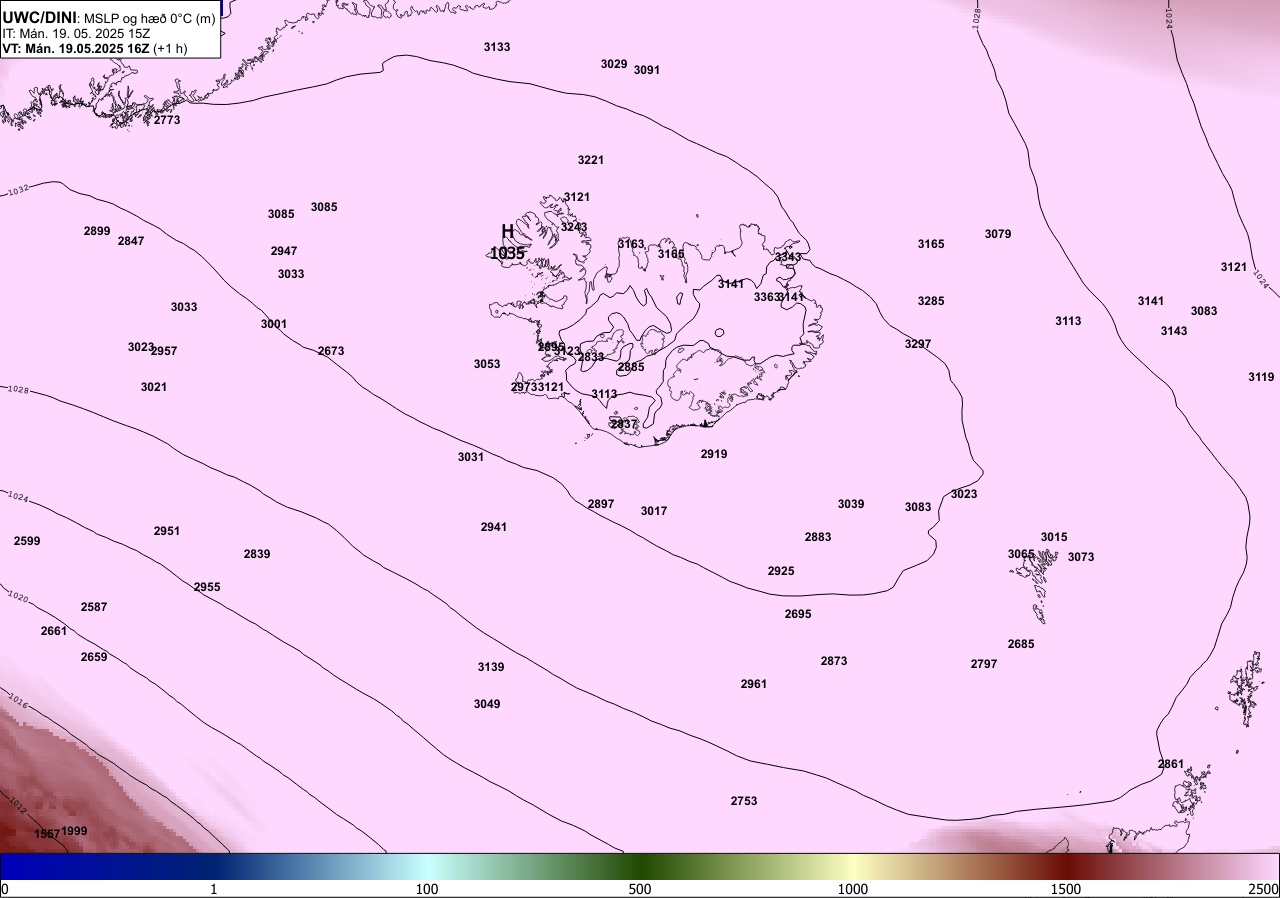Click the UWC/DINI title label
Screen dimensions: 1280x898
click(x=40, y=17)
